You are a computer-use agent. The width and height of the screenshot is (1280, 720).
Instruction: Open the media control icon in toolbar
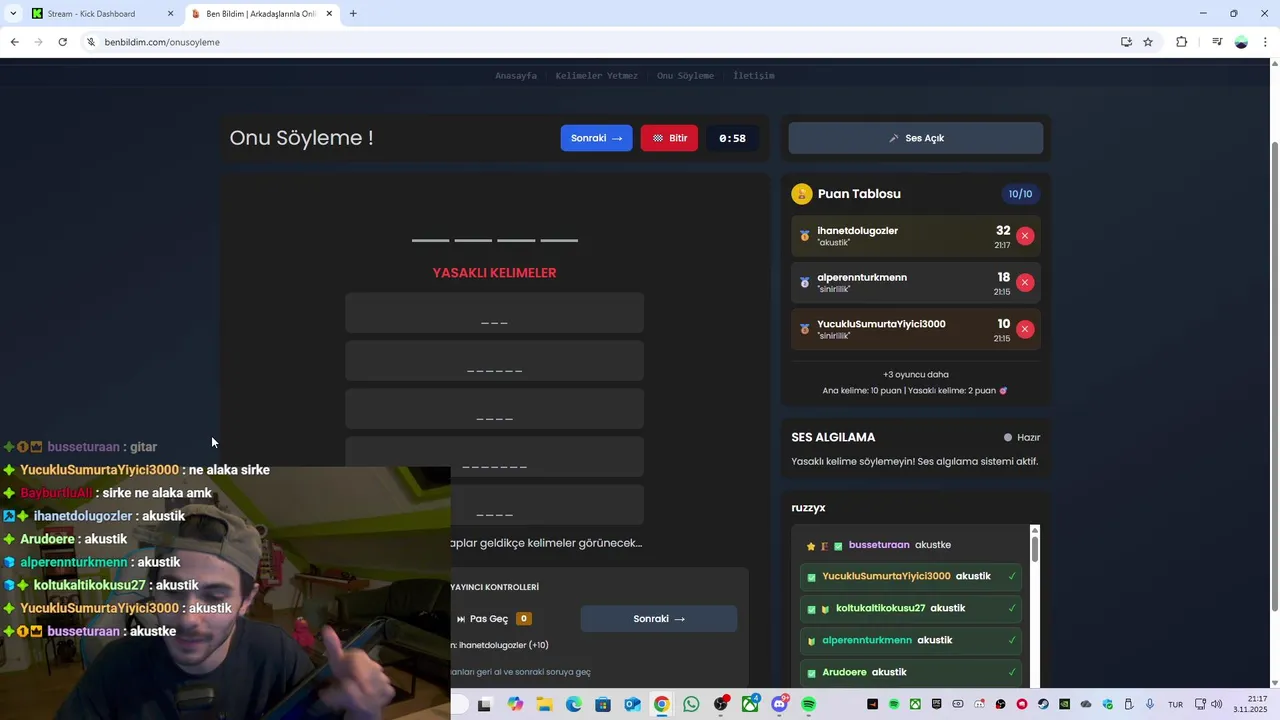pyautogui.click(x=1217, y=42)
